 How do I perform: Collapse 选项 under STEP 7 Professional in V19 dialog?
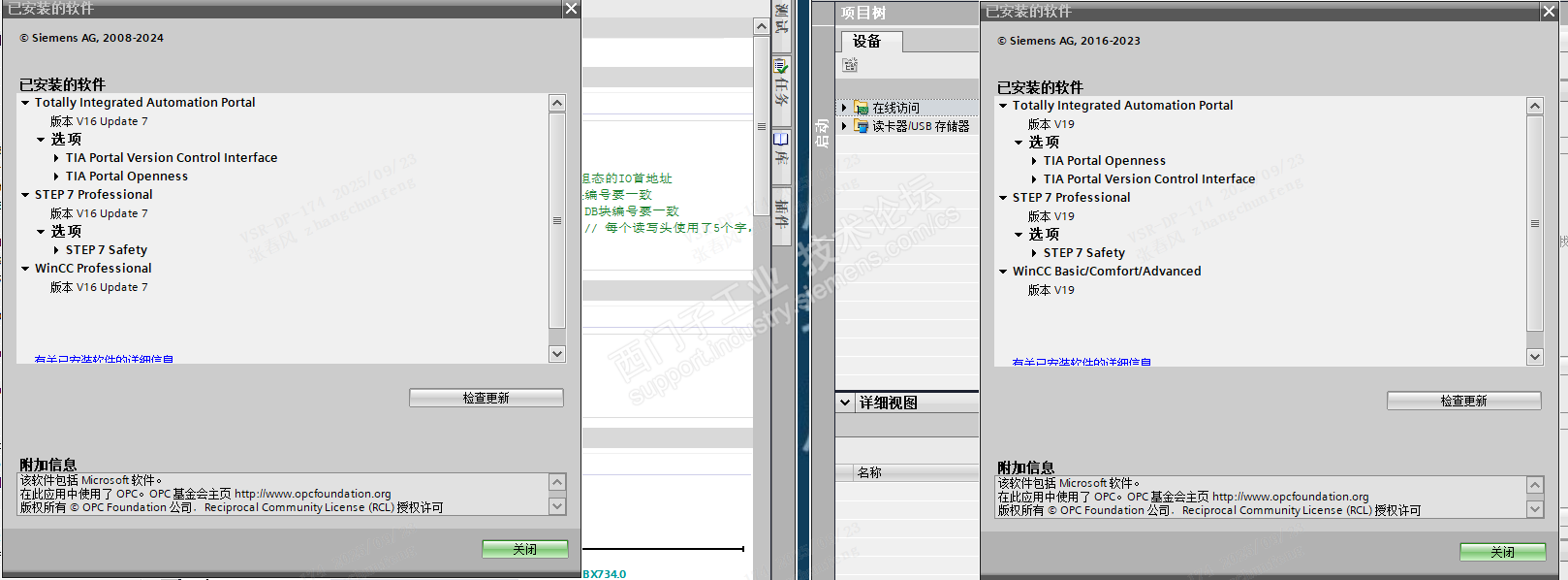pyautogui.click(x=1019, y=235)
